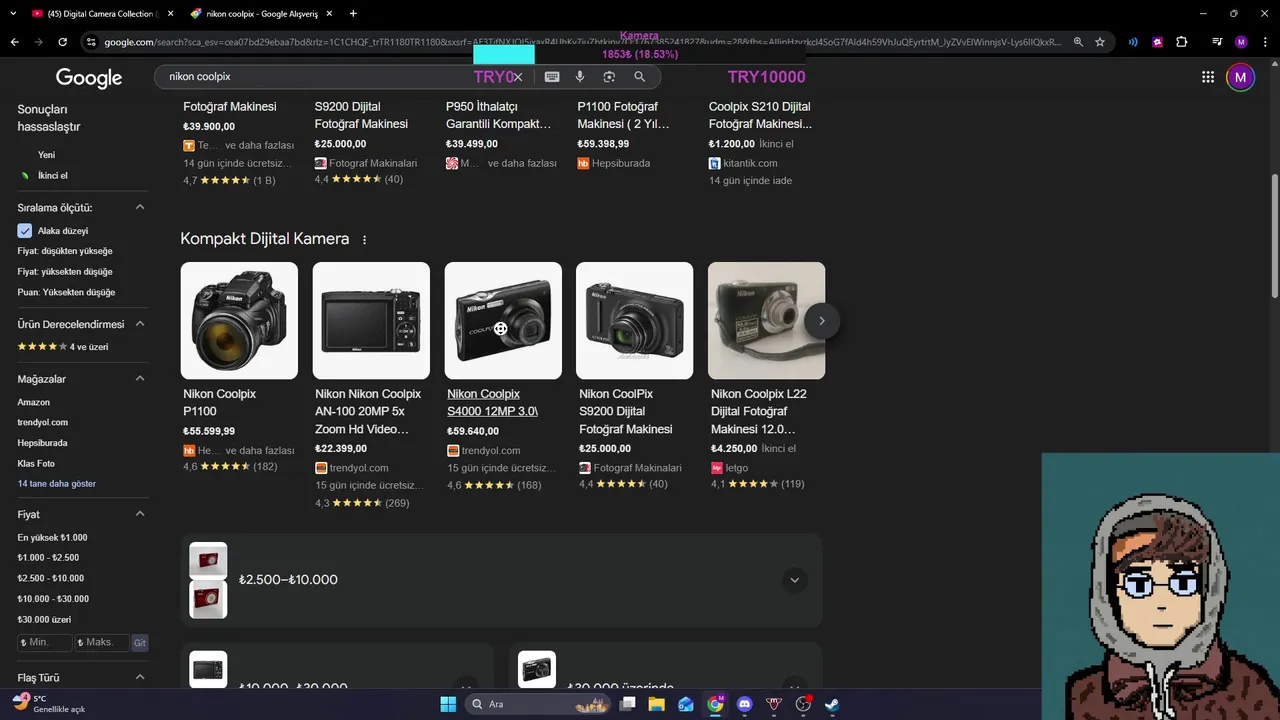This screenshot has height=720, width=1280.
Task: Sort by Puan: Yüksekten düşüğe
Action: (x=66, y=293)
